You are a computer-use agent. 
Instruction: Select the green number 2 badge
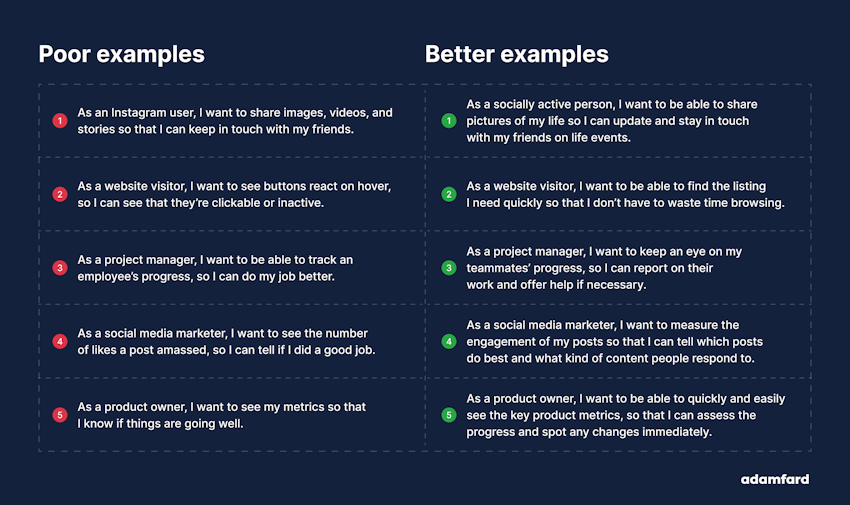(x=449, y=194)
